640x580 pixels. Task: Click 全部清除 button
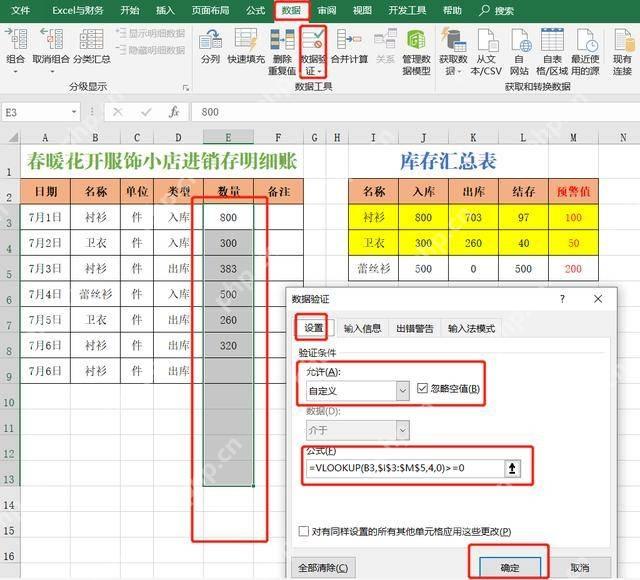click(323, 568)
